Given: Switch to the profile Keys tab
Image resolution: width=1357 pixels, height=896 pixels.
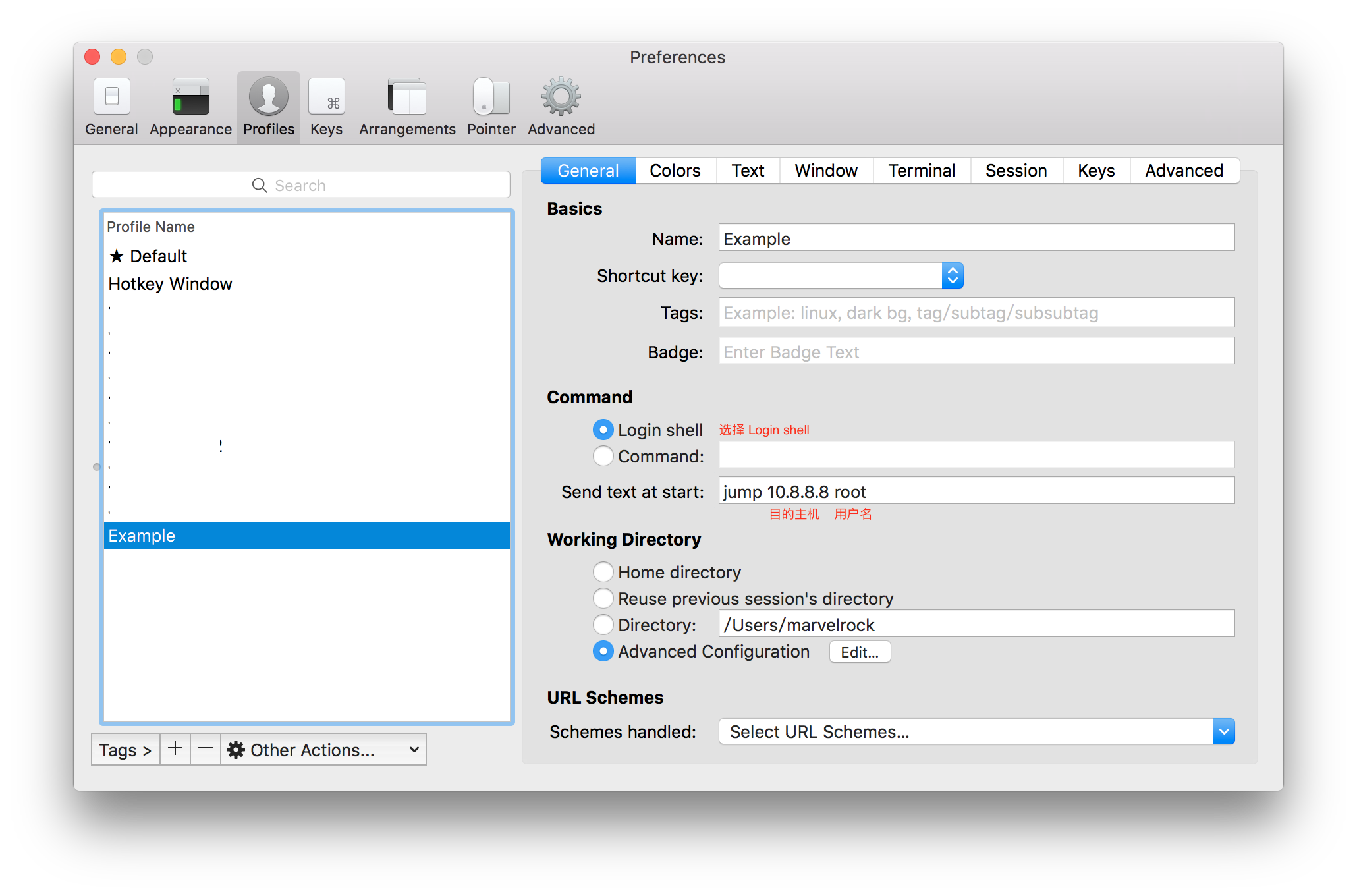Looking at the screenshot, I should point(1097,171).
